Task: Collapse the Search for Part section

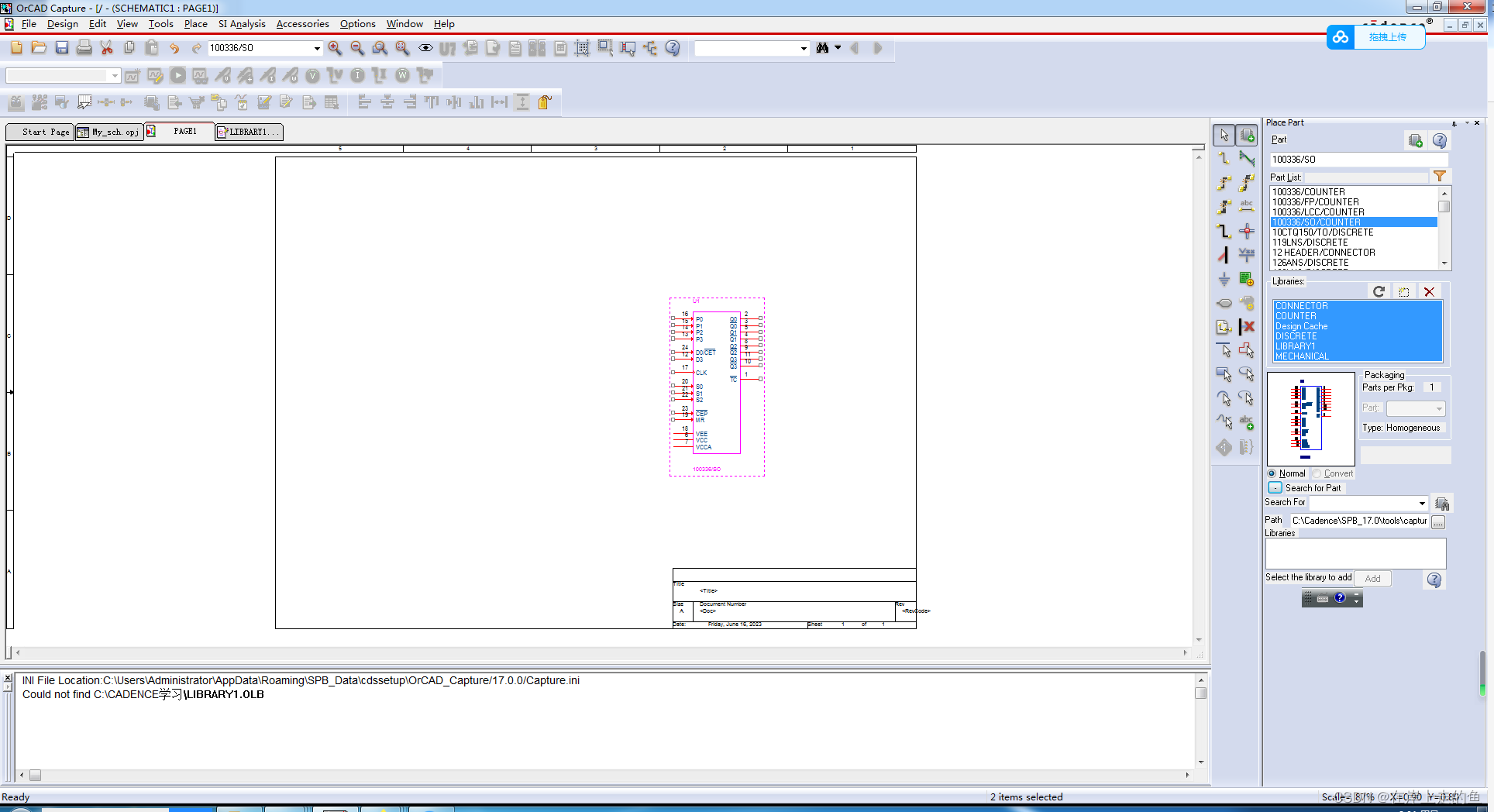Action: pos(1275,488)
